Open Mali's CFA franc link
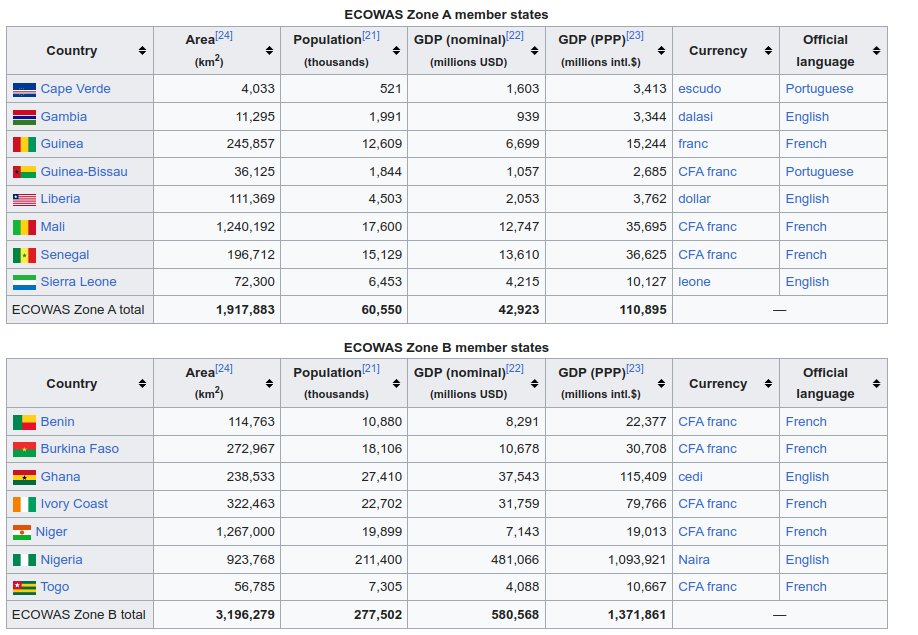918x635 pixels. (x=707, y=227)
